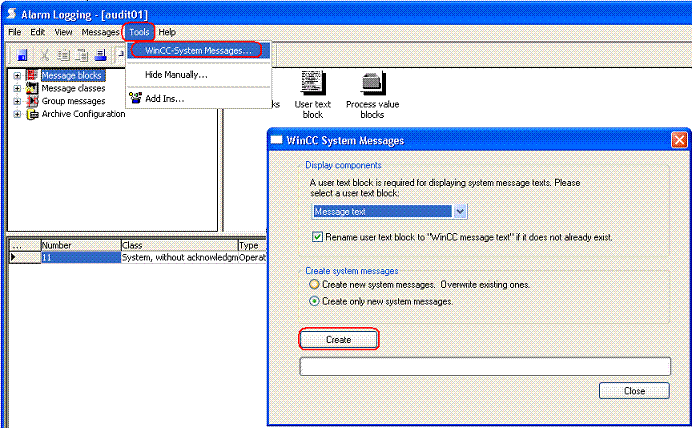Click the Cut scissors toolbar icon
692x428 pixels.
point(44,55)
